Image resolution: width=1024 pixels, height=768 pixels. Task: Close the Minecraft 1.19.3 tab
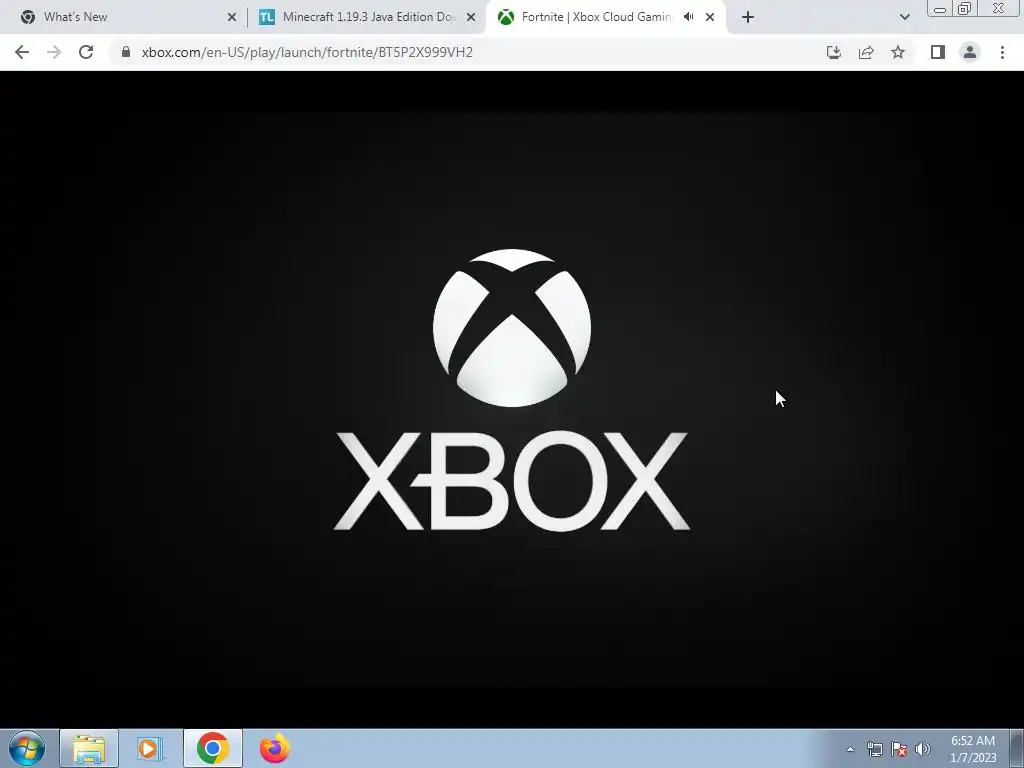coord(471,18)
